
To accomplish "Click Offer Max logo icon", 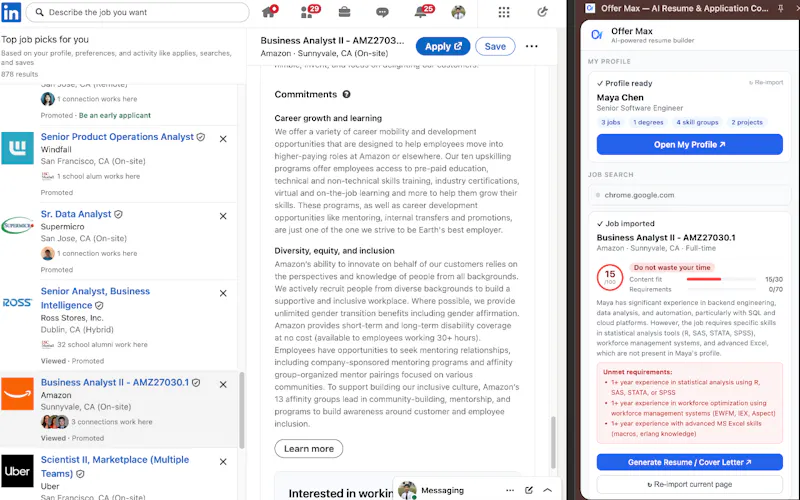I will 596,35.
